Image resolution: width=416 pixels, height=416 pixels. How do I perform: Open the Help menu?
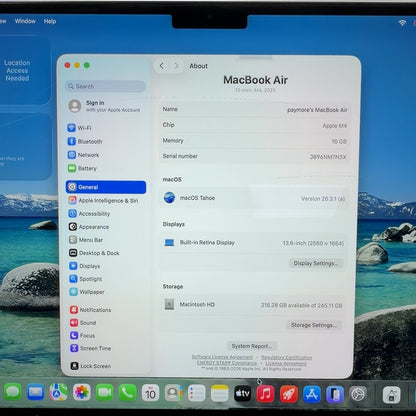50,21
